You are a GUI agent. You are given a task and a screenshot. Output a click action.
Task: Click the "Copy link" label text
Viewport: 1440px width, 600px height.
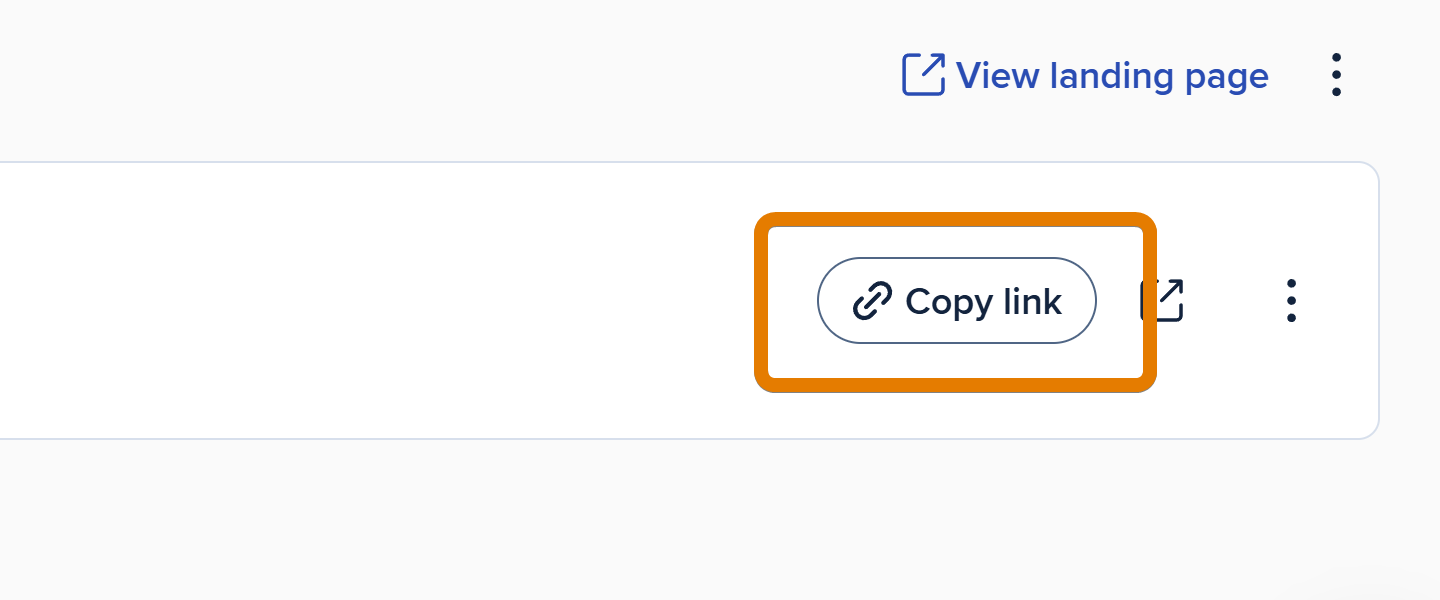click(x=983, y=301)
